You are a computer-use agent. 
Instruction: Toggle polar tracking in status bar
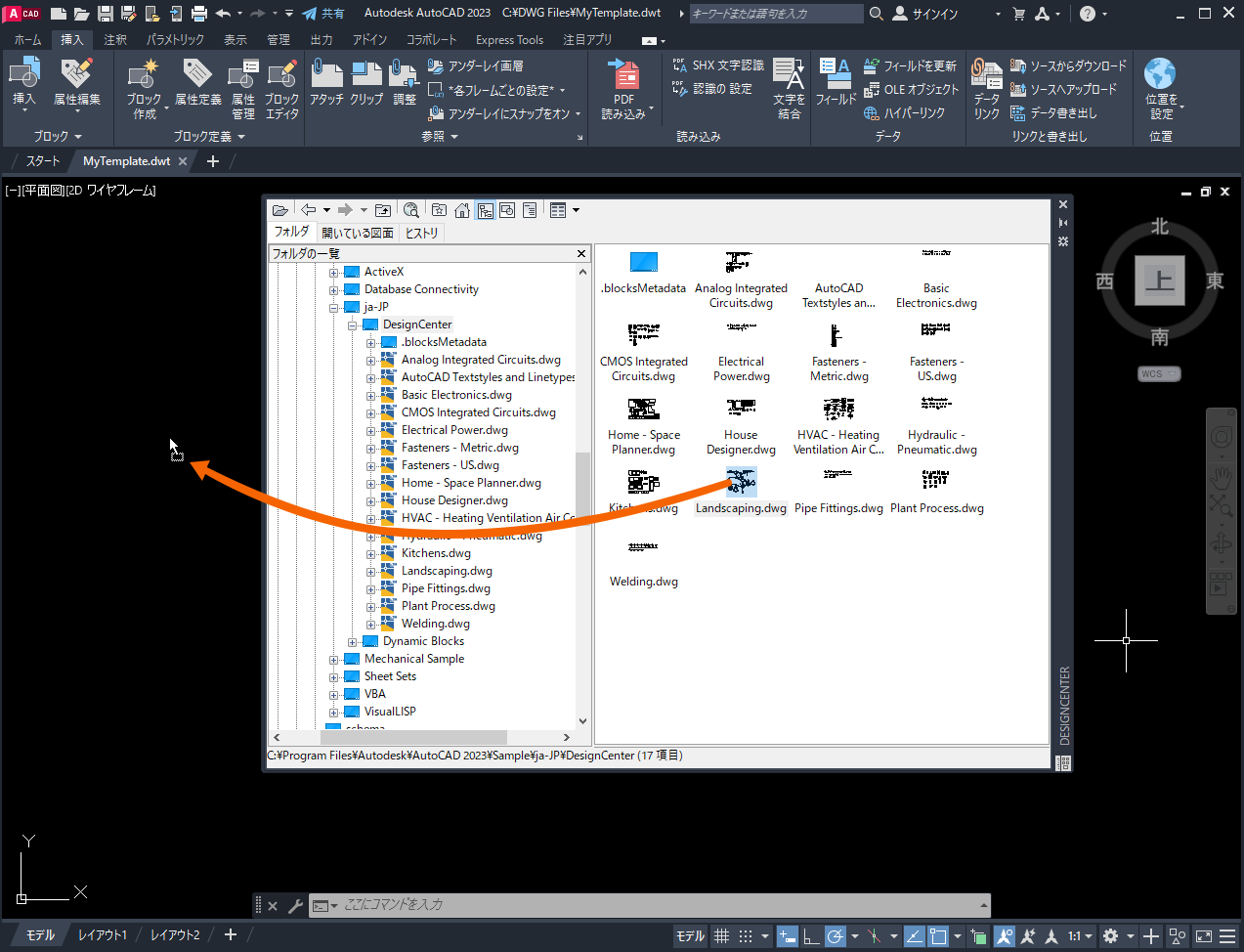pyautogui.click(x=836, y=936)
